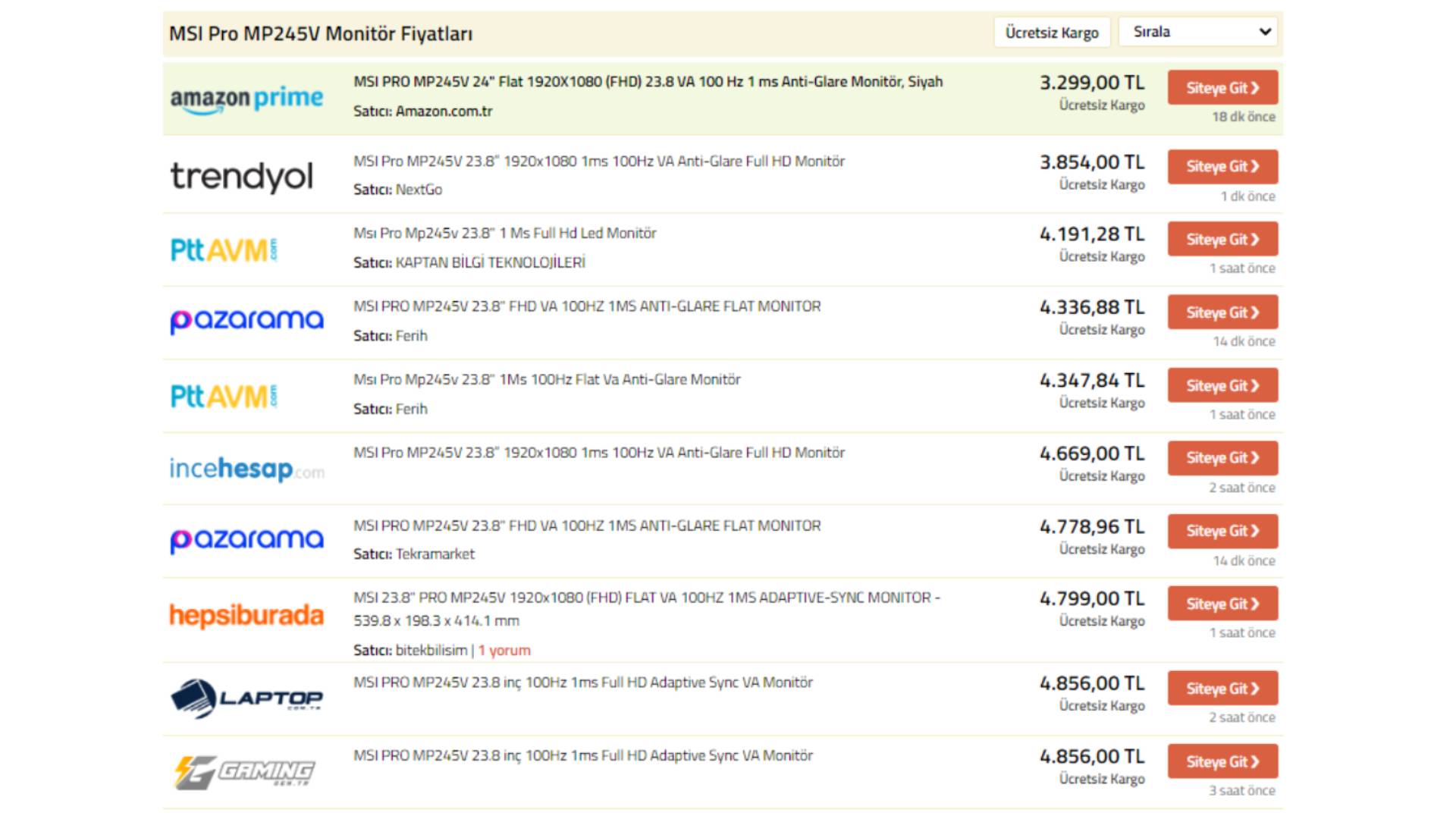Open the '1 yorum' review link
This screenshot has width=1456, height=819.
504,651
